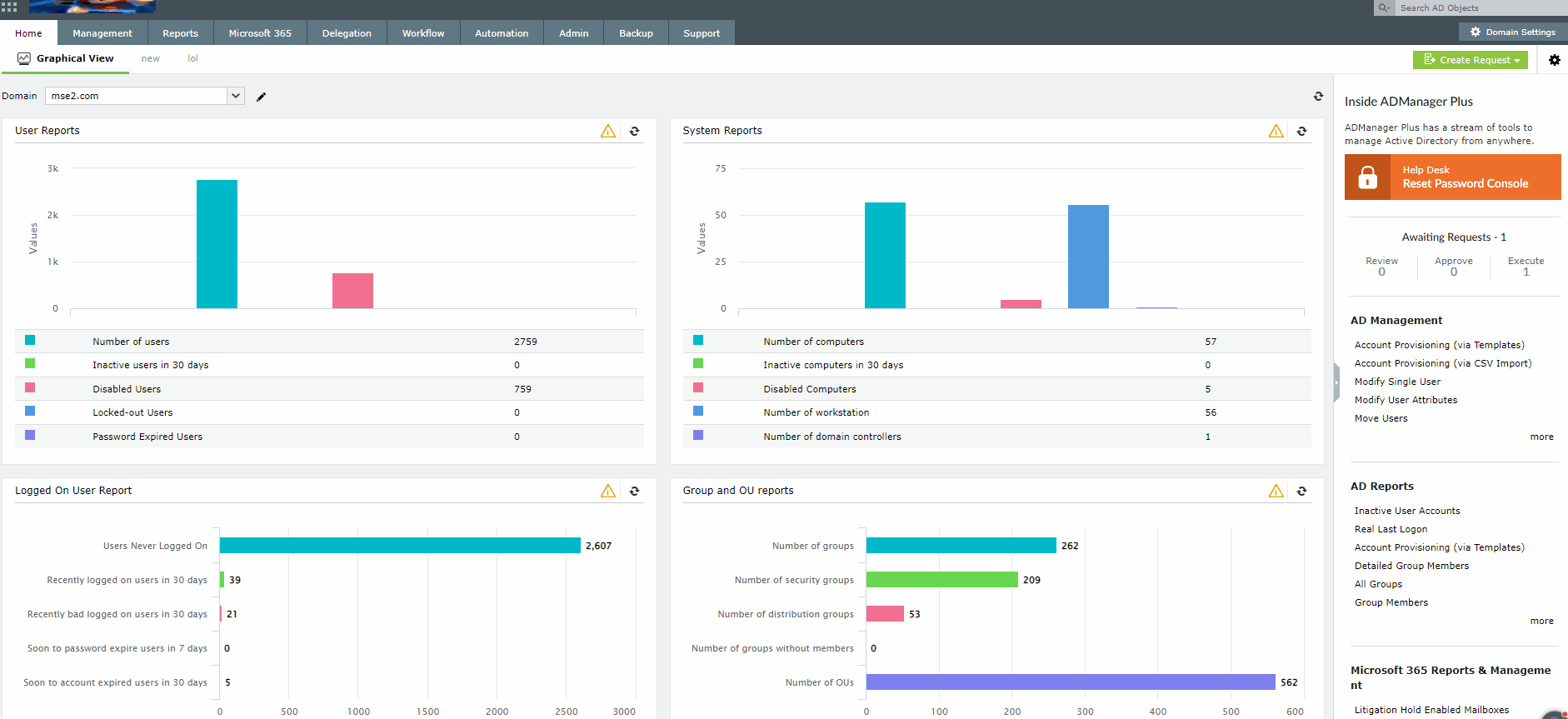1568x719 pixels.
Task: Open the Microsoft 365 tab
Action: (x=260, y=33)
